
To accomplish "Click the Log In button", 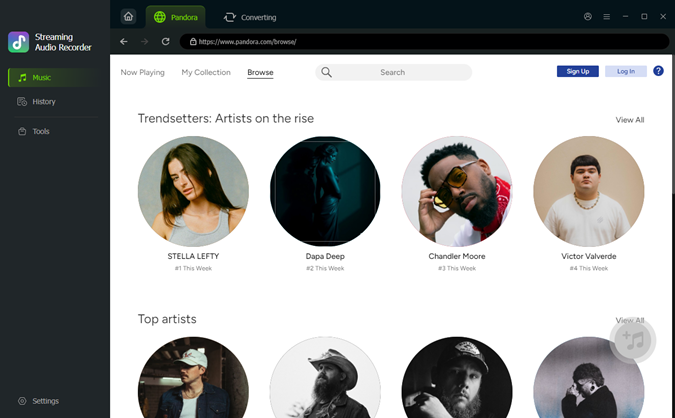I will coord(626,71).
